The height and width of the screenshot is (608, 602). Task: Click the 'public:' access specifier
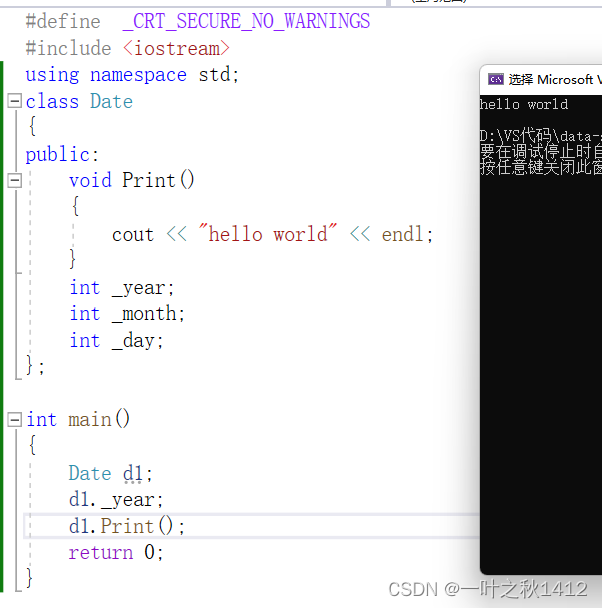(62, 155)
